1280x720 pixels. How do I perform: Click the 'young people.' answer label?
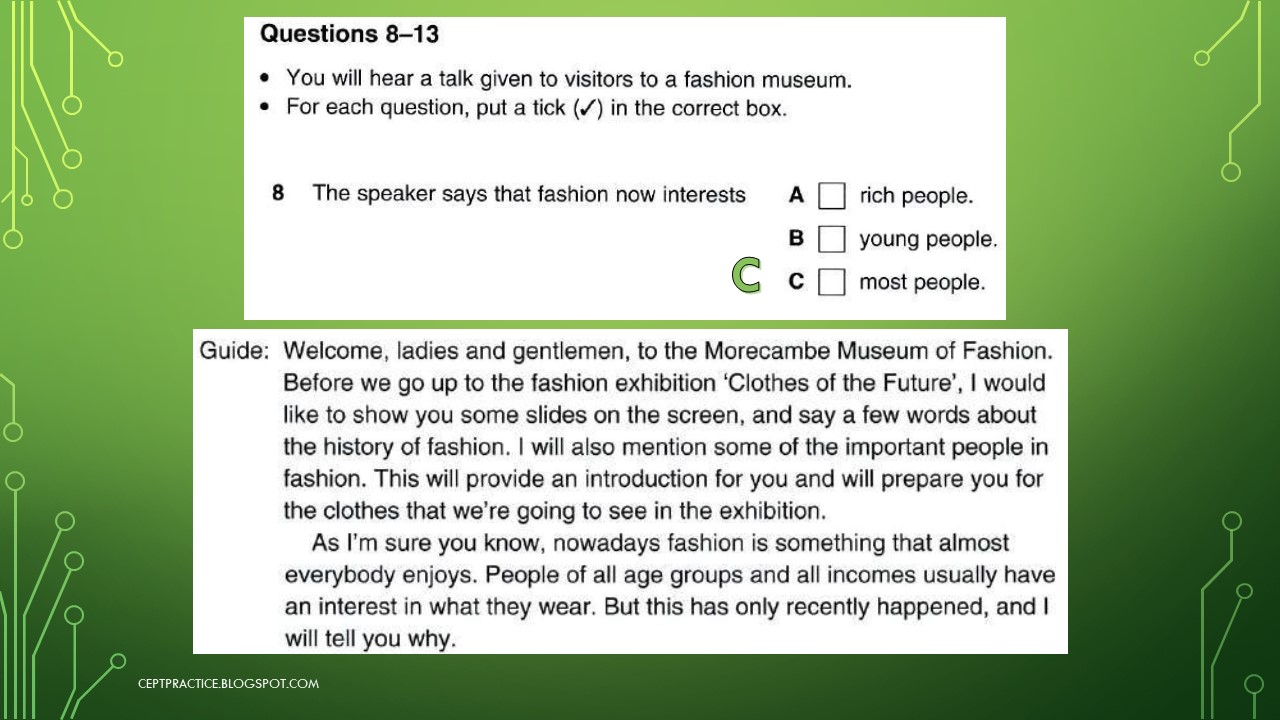(928, 239)
